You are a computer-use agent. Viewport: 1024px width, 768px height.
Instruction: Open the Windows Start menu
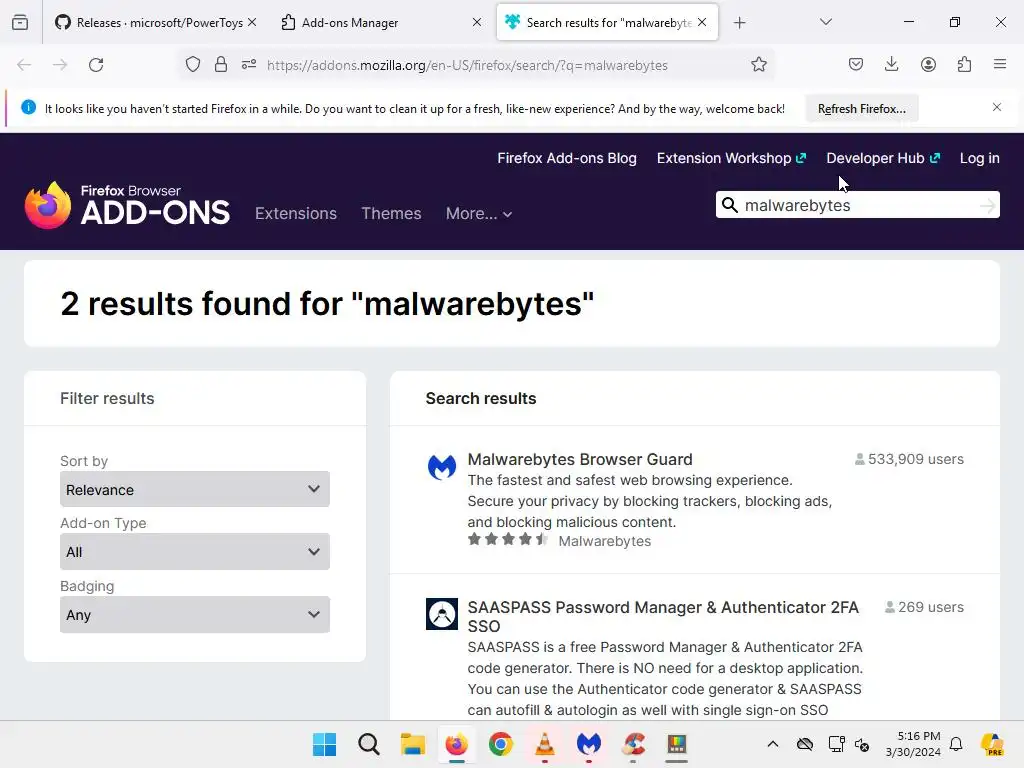coord(325,744)
